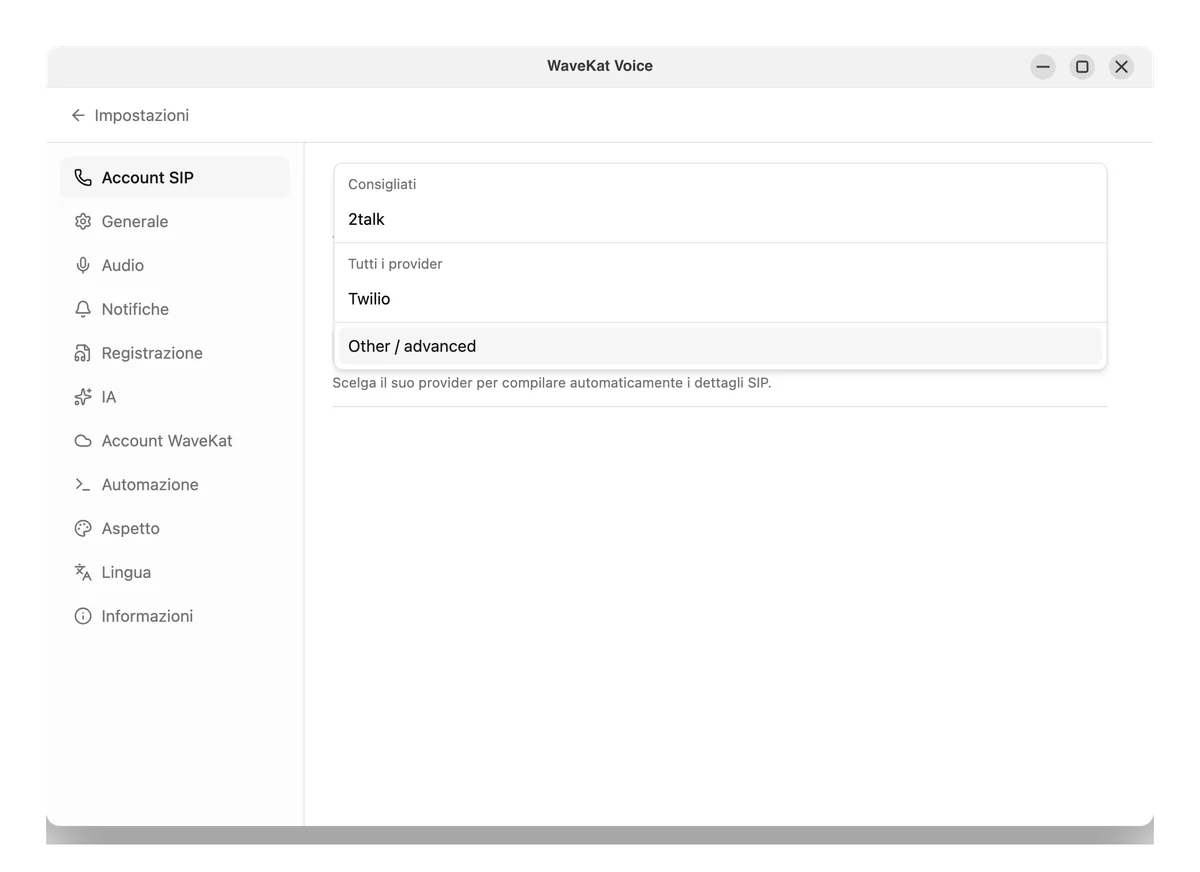This screenshot has height=872, width=1200.
Task: Open the Informazioni section
Action: tap(175, 616)
